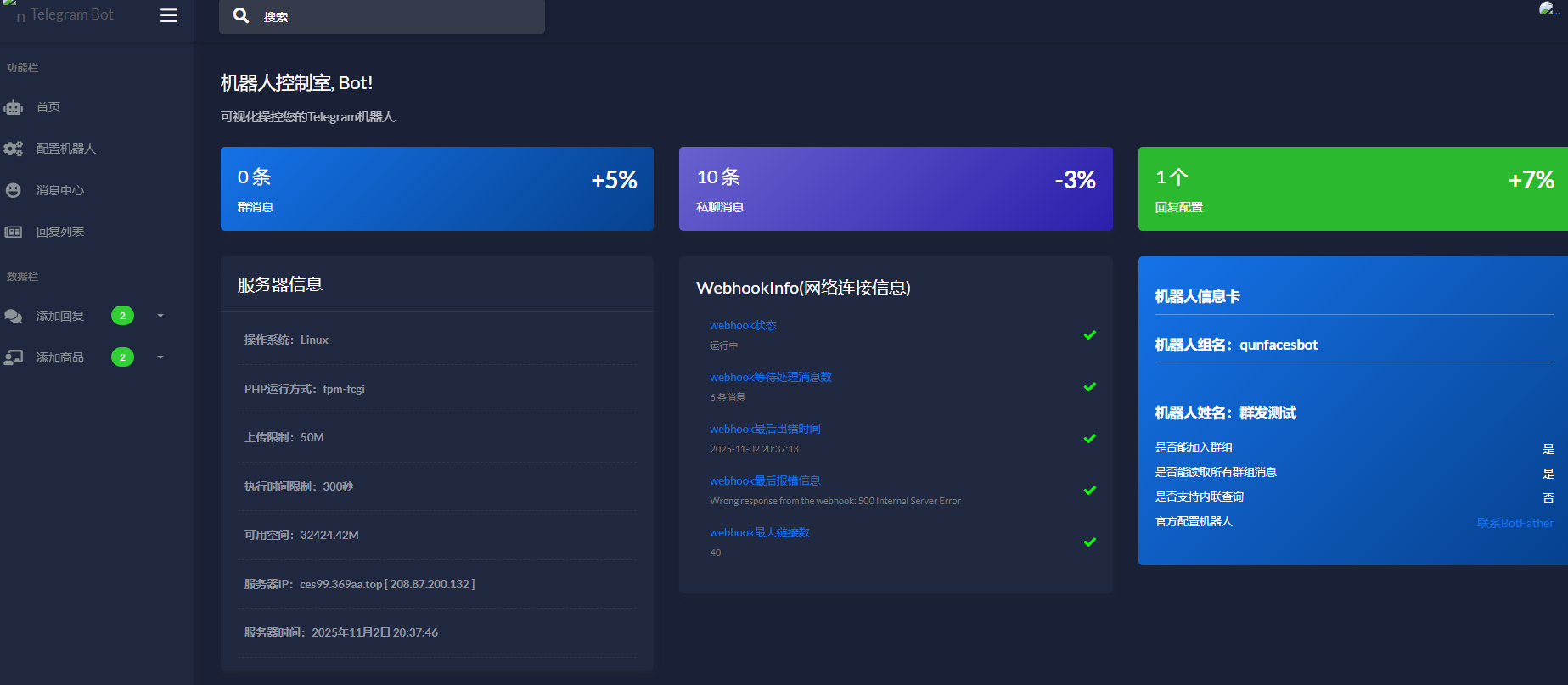
Task: Click the 是否能读取所有群组消息 row
Action: [x=1354, y=473]
